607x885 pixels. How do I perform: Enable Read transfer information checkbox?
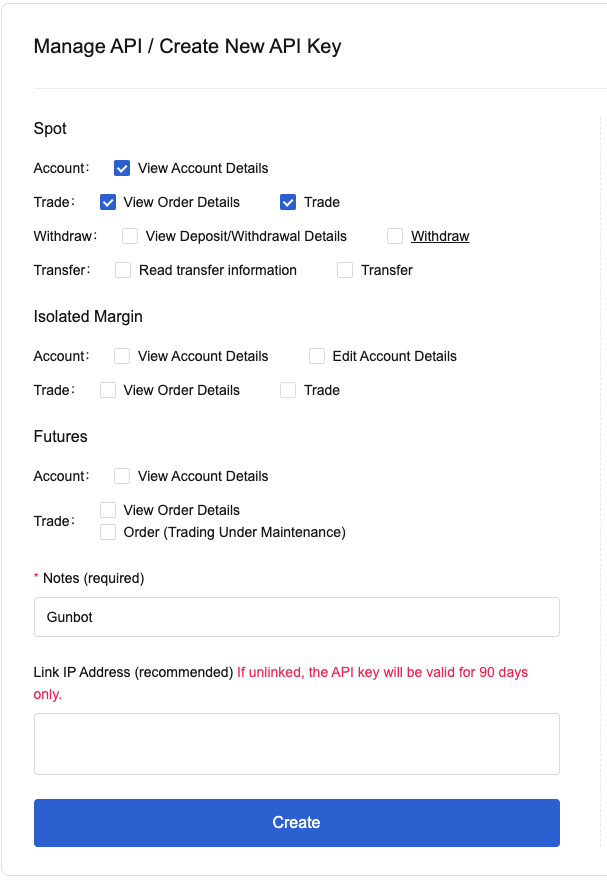pyautogui.click(x=123, y=270)
